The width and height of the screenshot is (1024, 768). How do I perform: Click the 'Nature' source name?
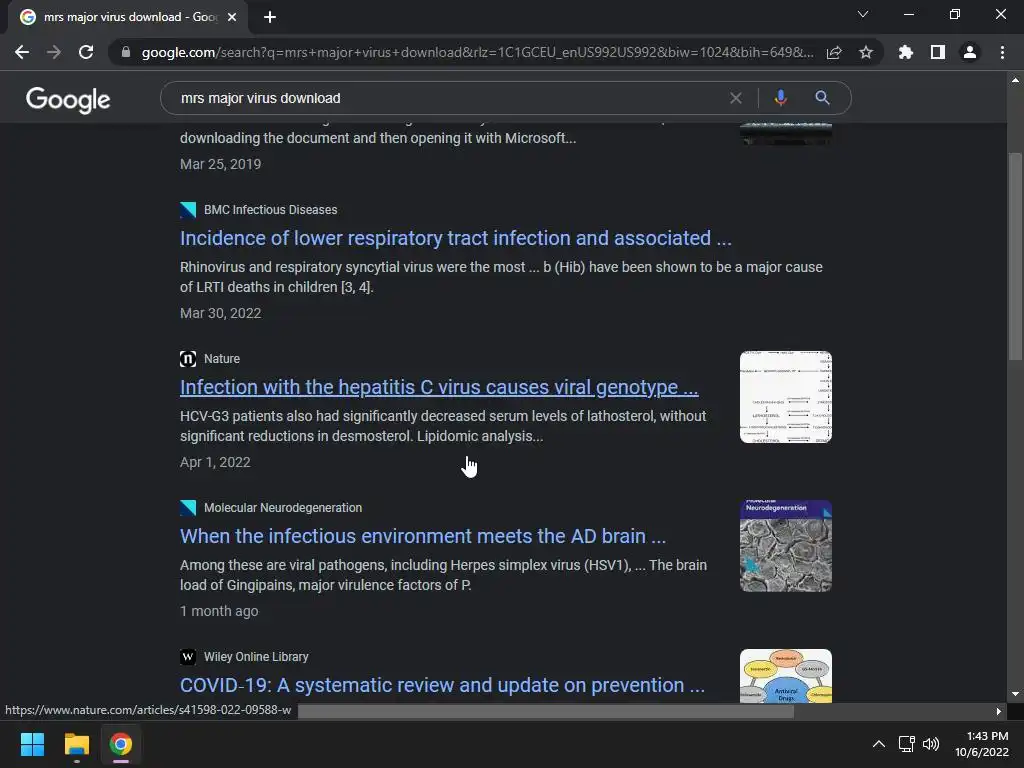tap(221, 359)
